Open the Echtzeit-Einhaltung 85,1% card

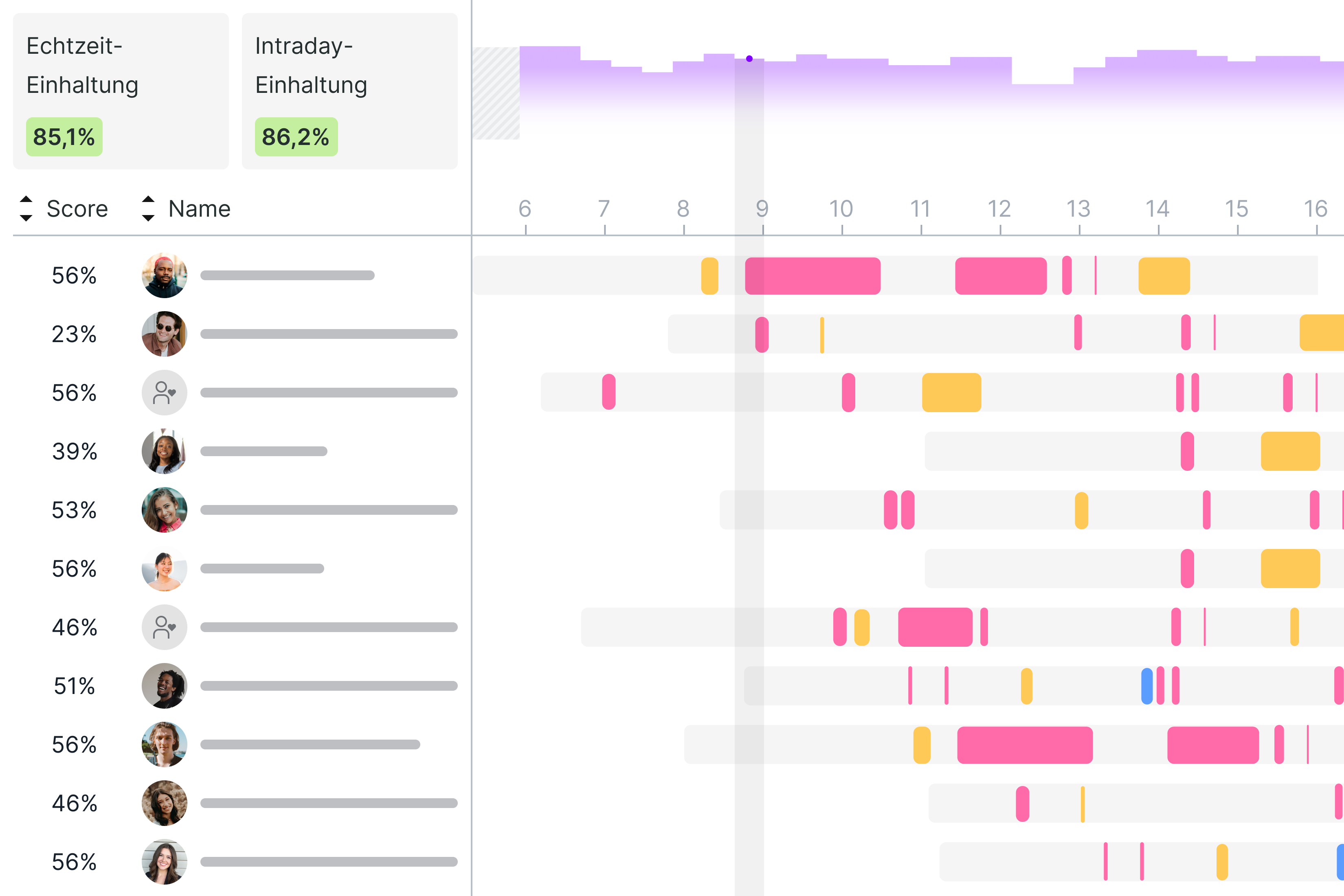coord(121,91)
